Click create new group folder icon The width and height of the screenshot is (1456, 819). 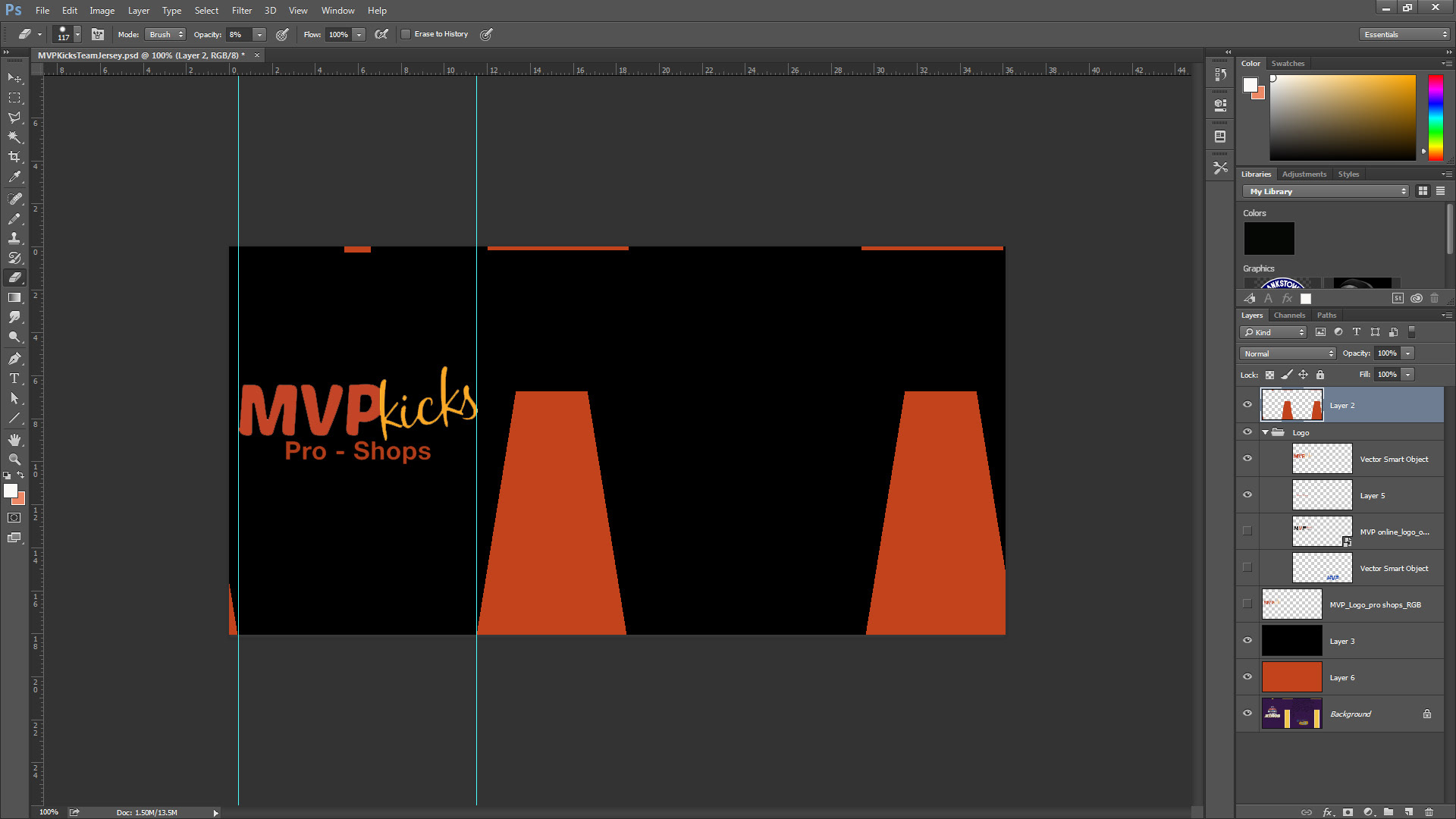point(1388,811)
